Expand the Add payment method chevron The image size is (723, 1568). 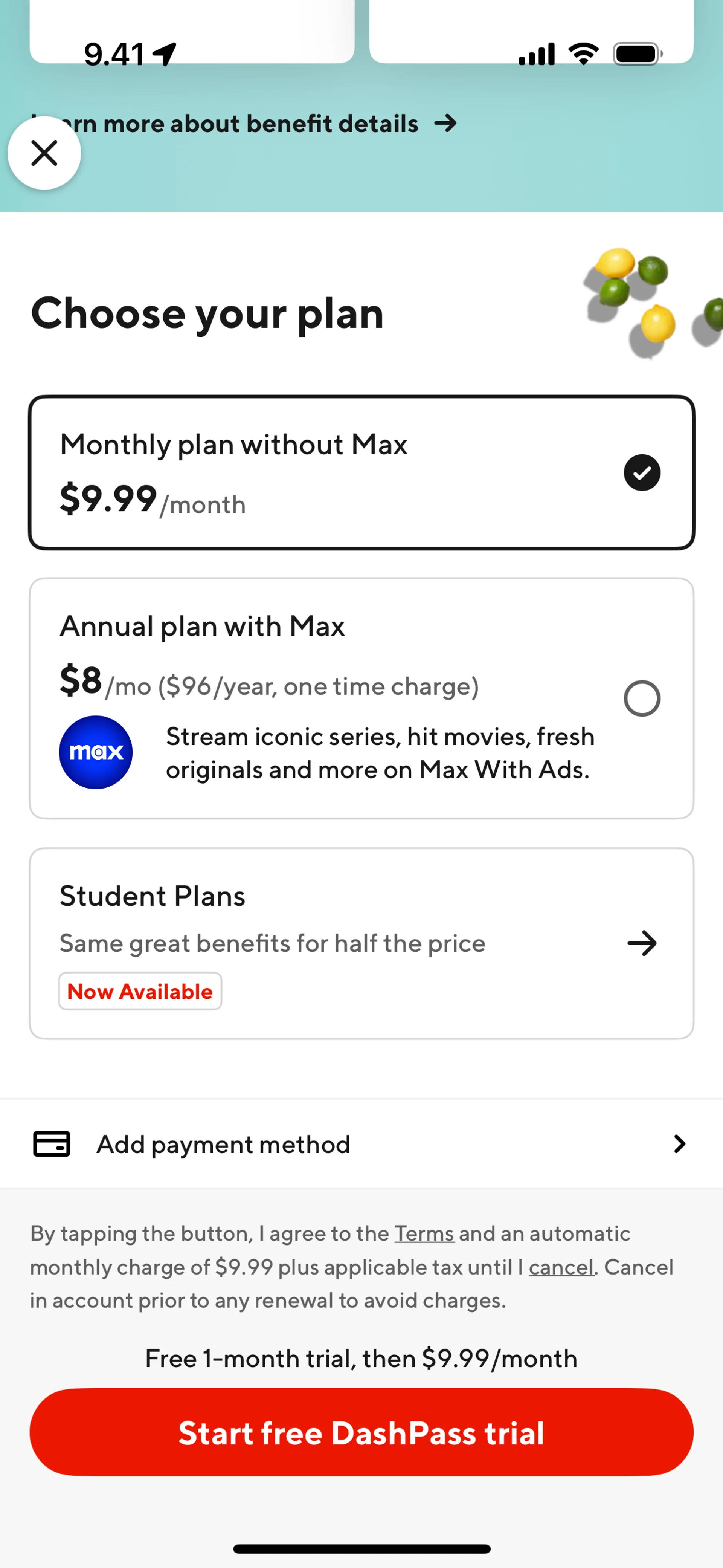pyautogui.click(x=680, y=1144)
